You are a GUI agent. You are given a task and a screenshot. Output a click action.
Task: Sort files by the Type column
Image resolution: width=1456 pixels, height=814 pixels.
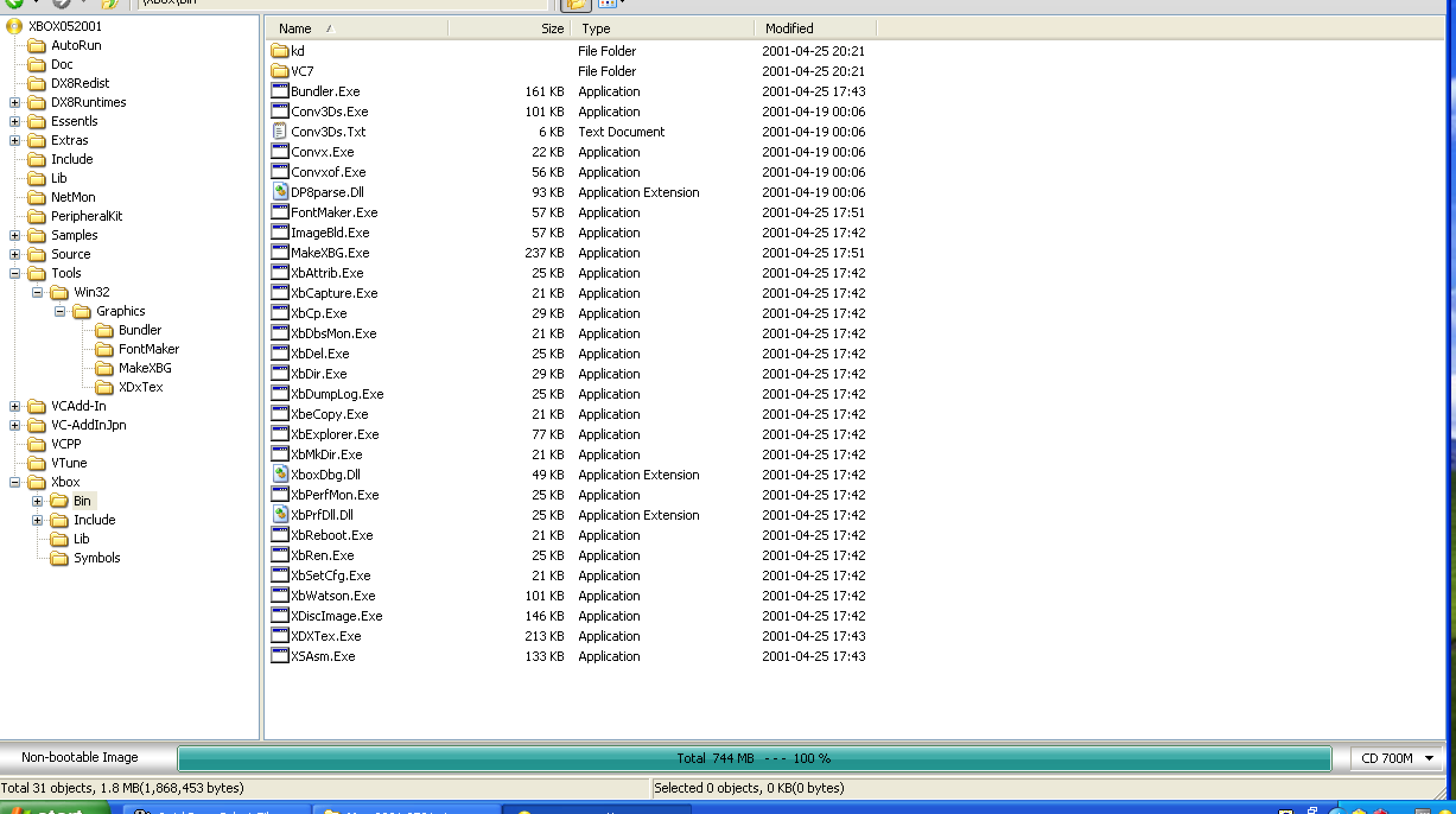663,28
